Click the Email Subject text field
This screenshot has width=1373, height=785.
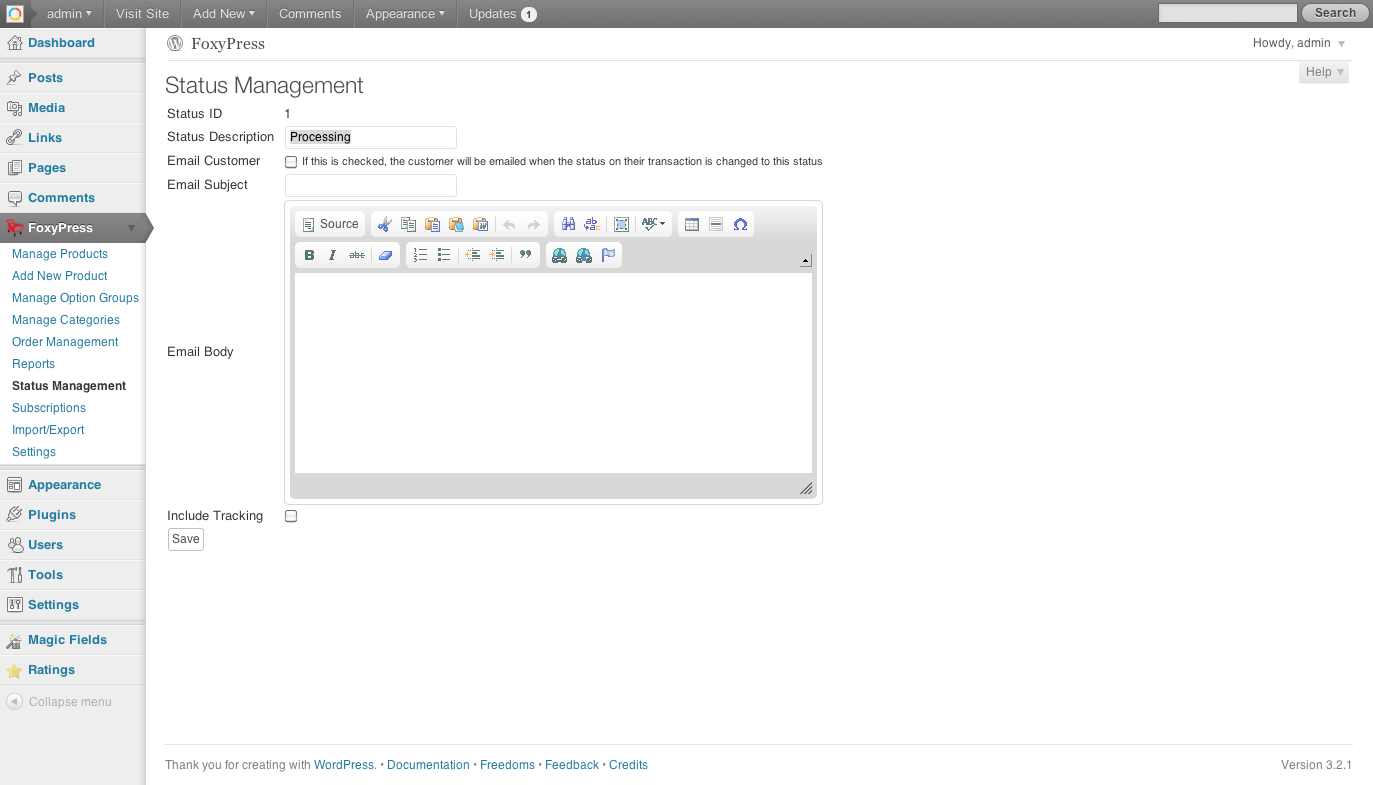click(370, 186)
